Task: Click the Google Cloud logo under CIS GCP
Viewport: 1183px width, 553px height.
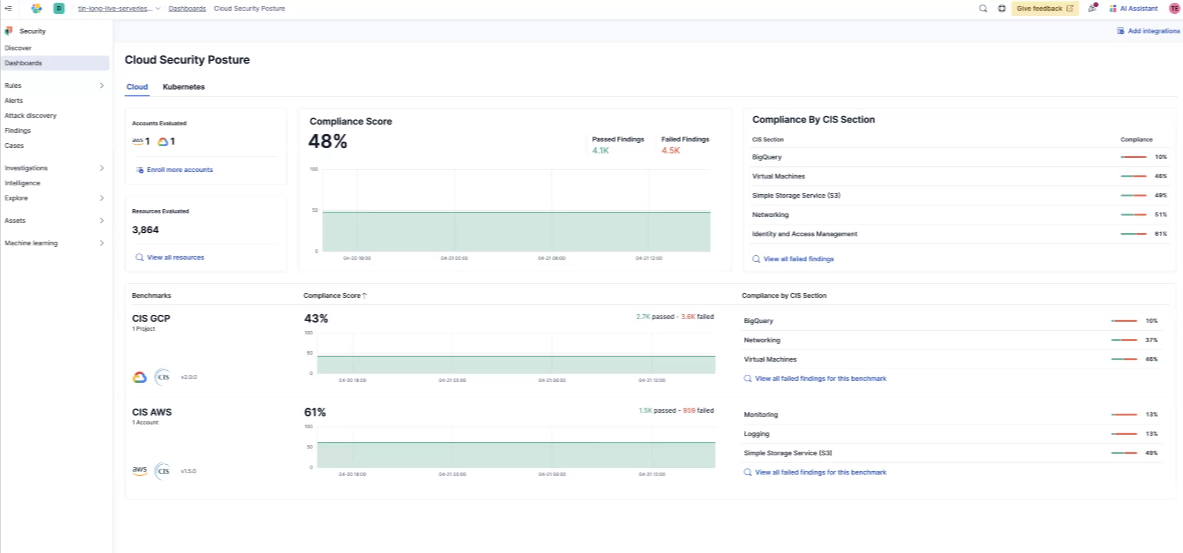Action: [140, 377]
